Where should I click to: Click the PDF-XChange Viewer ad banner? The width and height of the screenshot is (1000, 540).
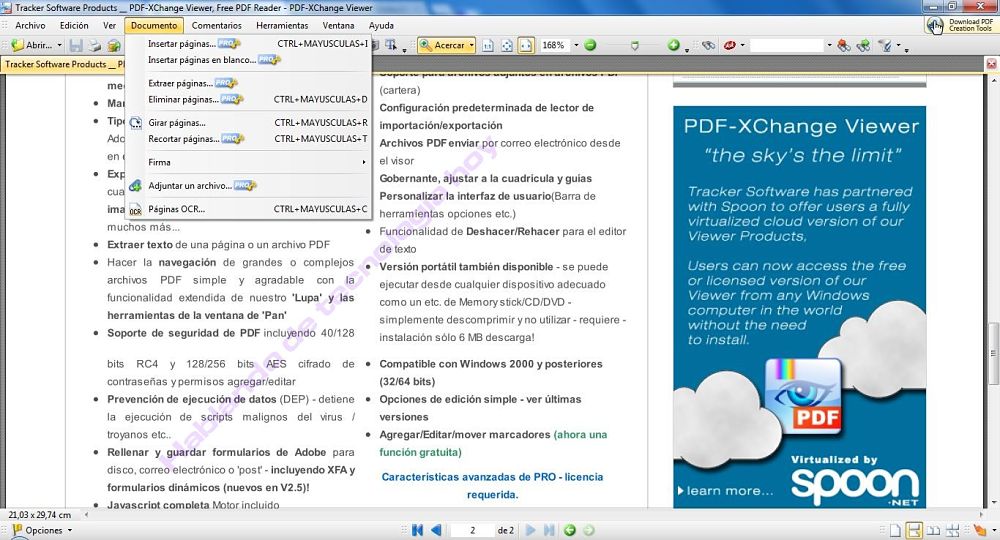(800, 307)
